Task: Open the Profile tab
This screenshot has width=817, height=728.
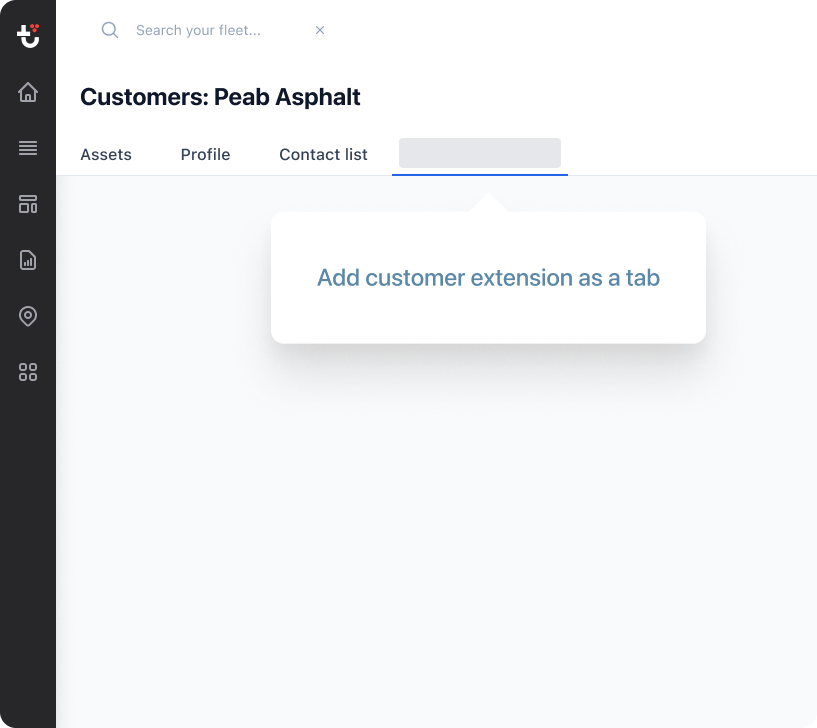Action: (205, 155)
